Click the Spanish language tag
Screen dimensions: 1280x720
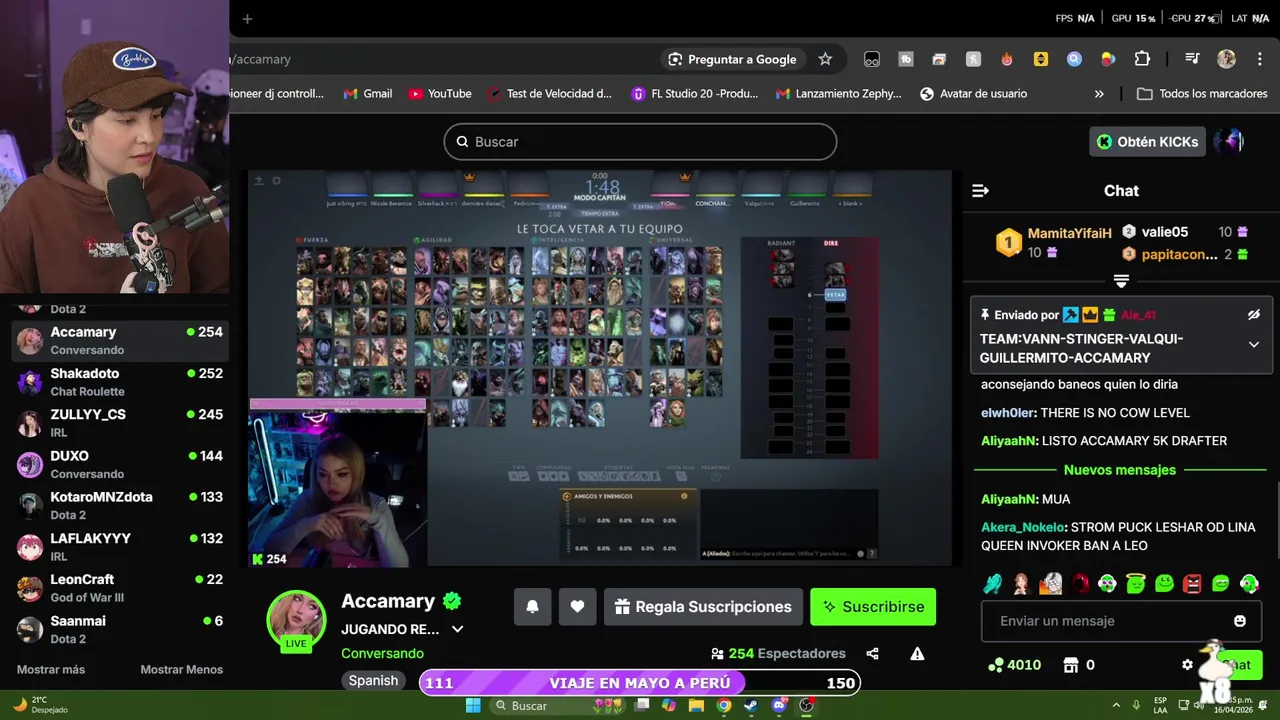click(373, 681)
